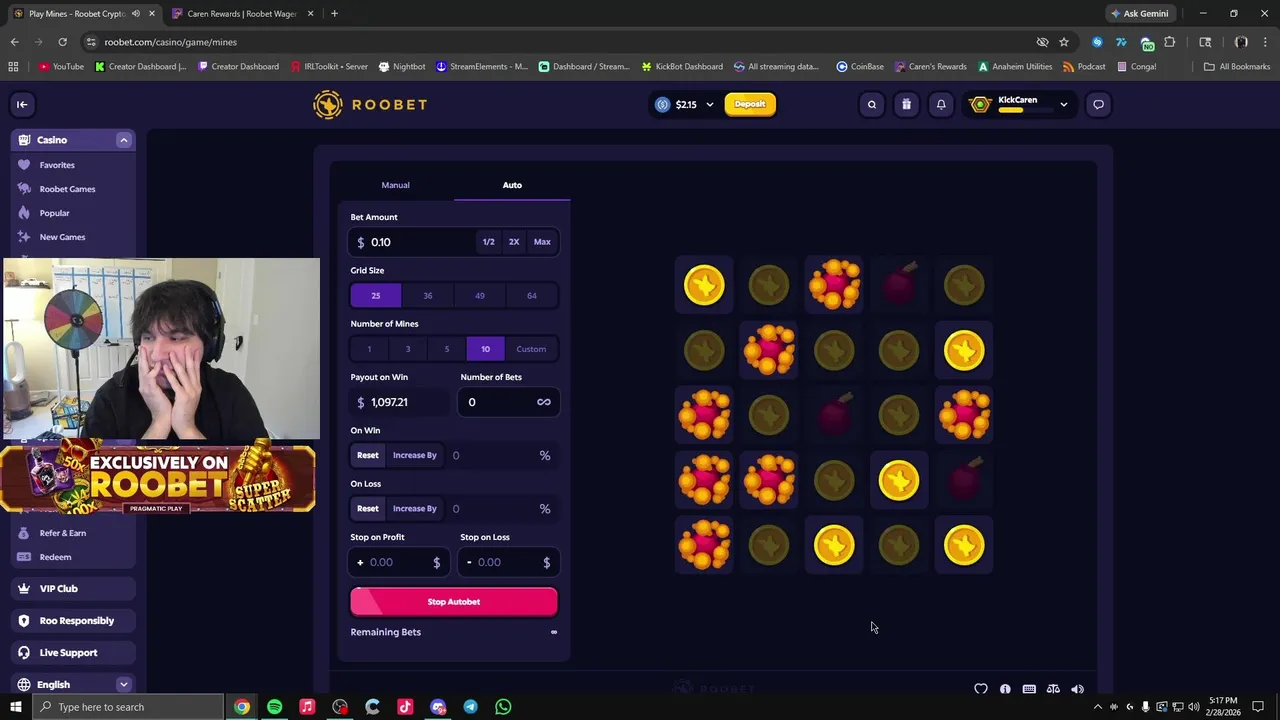Select Reset under On Win
Screen dimensions: 1280x720
pyautogui.click(x=368, y=455)
